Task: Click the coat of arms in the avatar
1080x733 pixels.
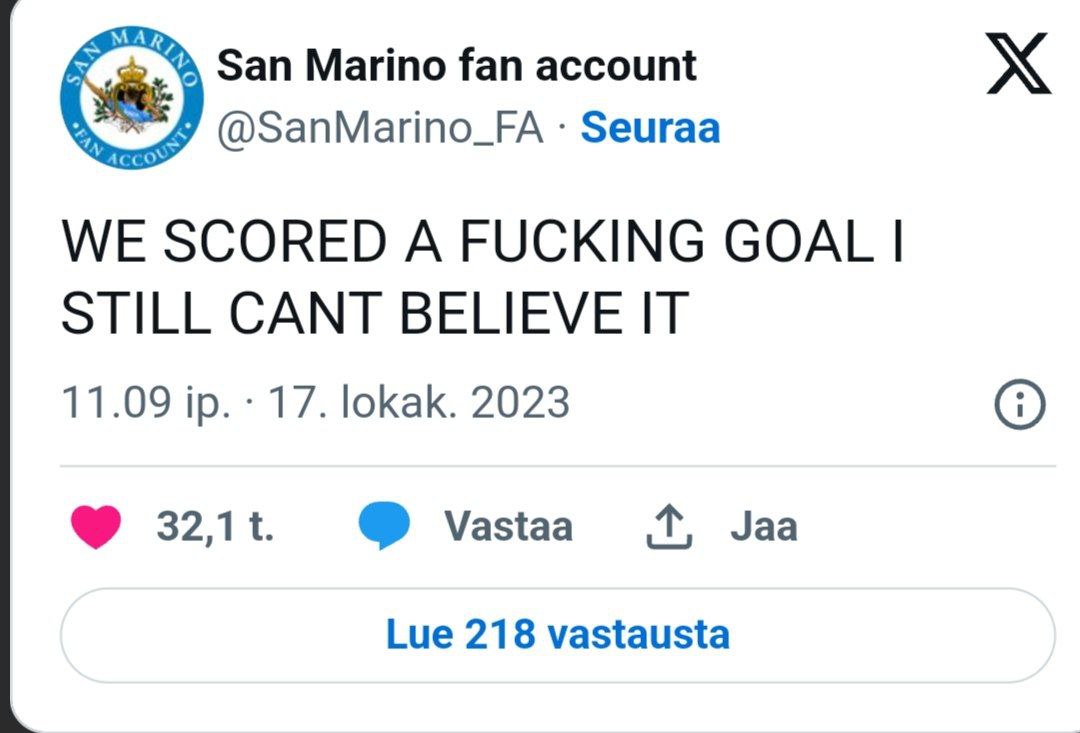Action: pos(132,95)
